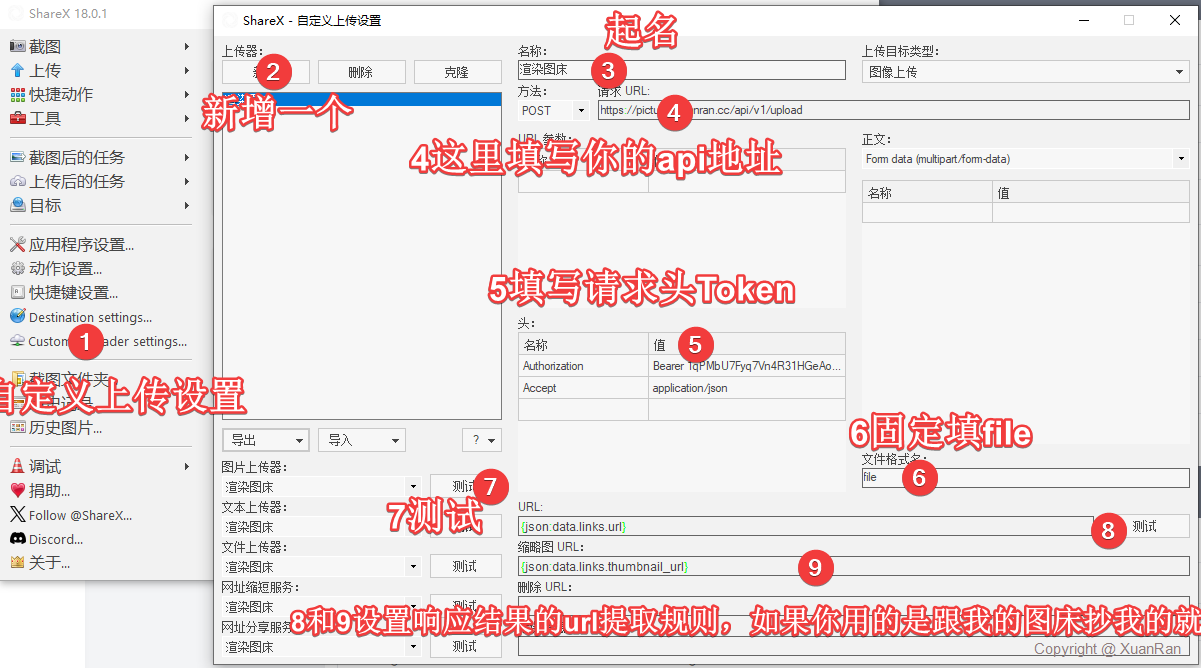Open the Discord link

click(x=56, y=539)
